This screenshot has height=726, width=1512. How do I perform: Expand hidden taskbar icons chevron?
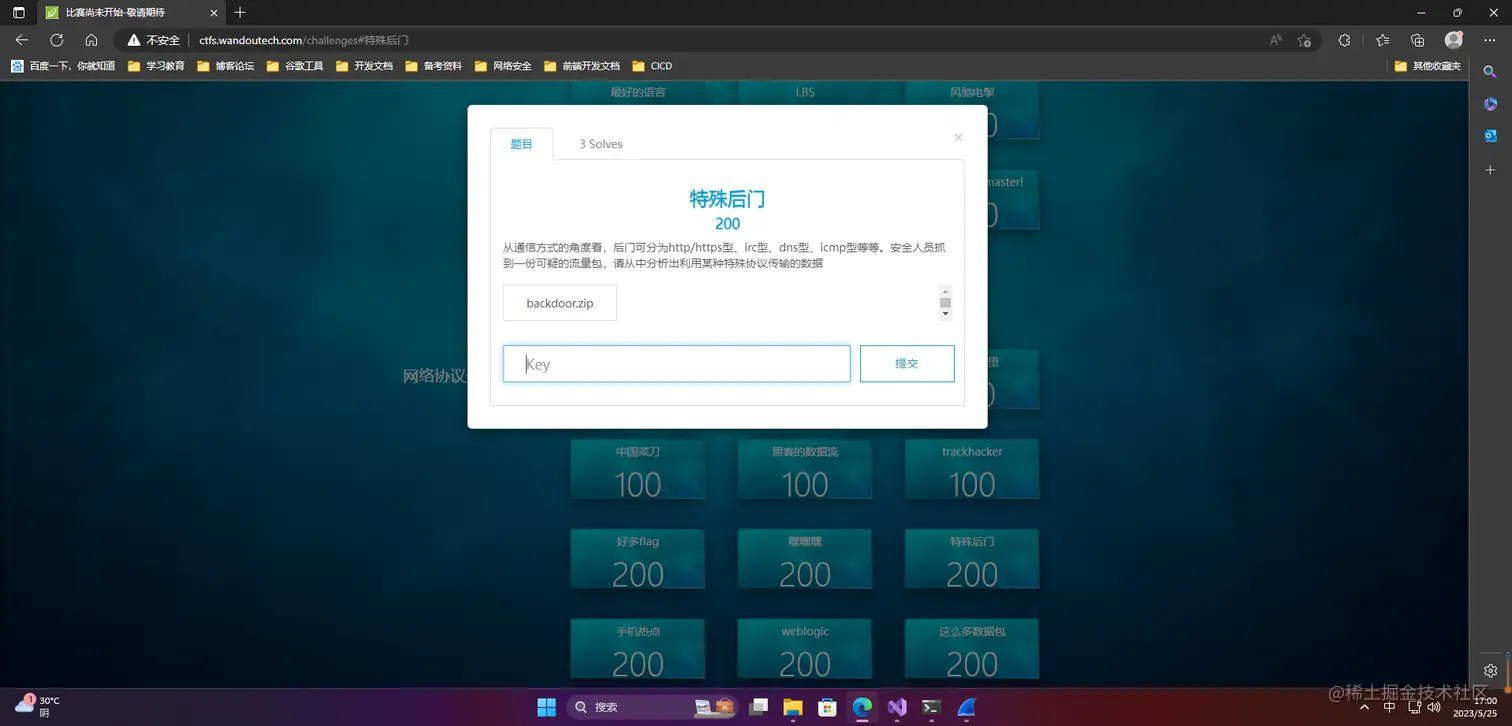(x=1364, y=707)
